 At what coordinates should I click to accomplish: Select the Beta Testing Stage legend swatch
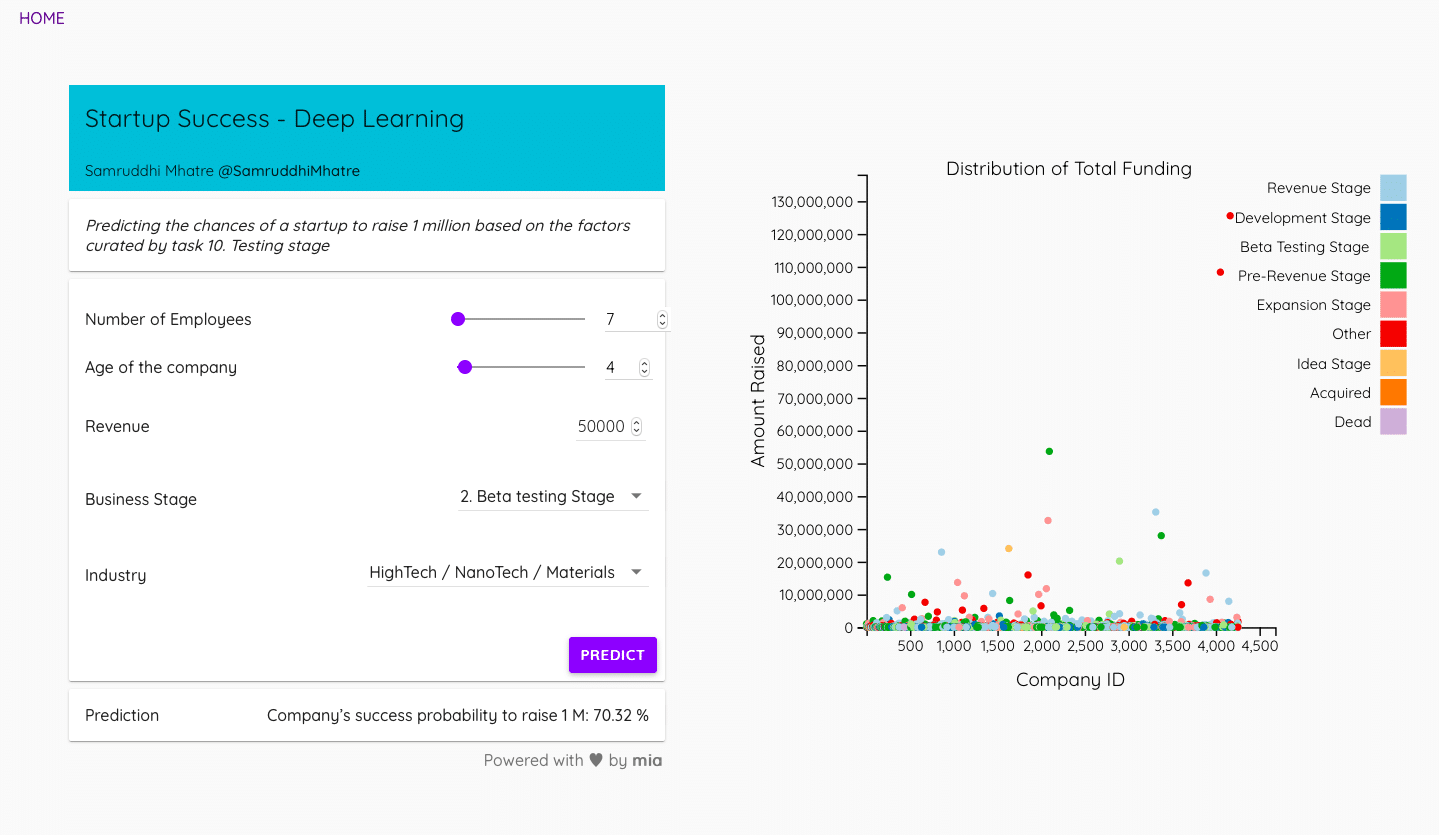point(1393,246)
